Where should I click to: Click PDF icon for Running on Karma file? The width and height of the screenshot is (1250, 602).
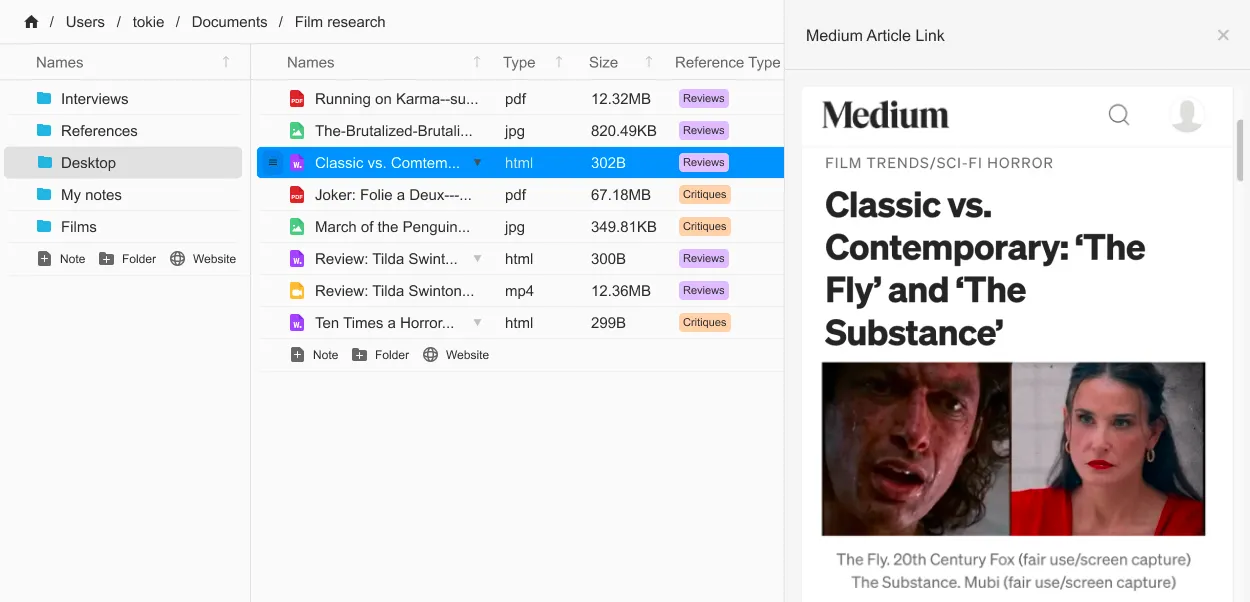pos(297,99)
